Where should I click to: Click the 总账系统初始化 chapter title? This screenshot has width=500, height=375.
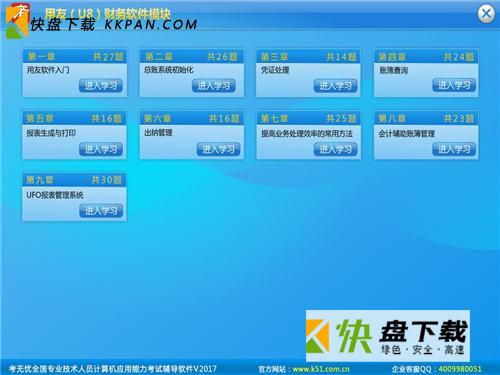169,70
